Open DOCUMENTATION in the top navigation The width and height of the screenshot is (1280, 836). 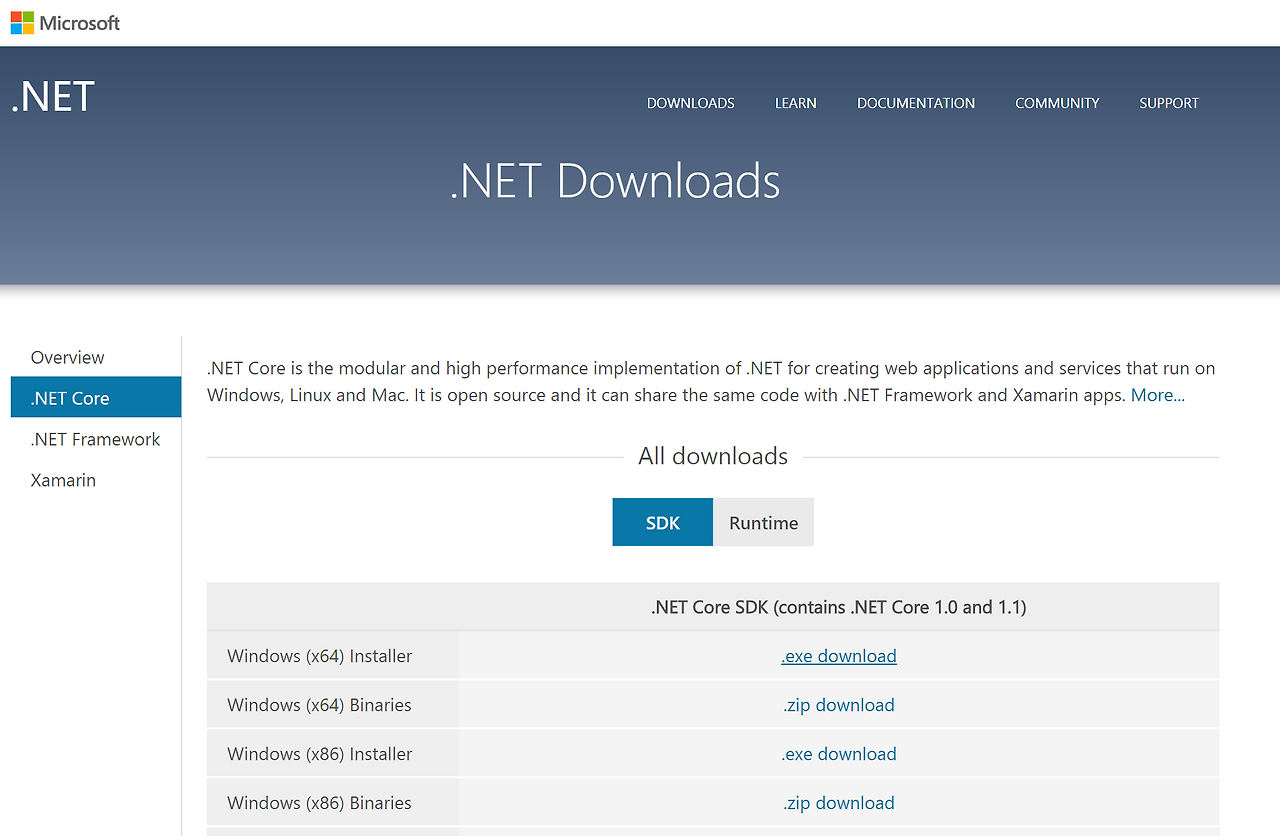[x=916, y=103]
